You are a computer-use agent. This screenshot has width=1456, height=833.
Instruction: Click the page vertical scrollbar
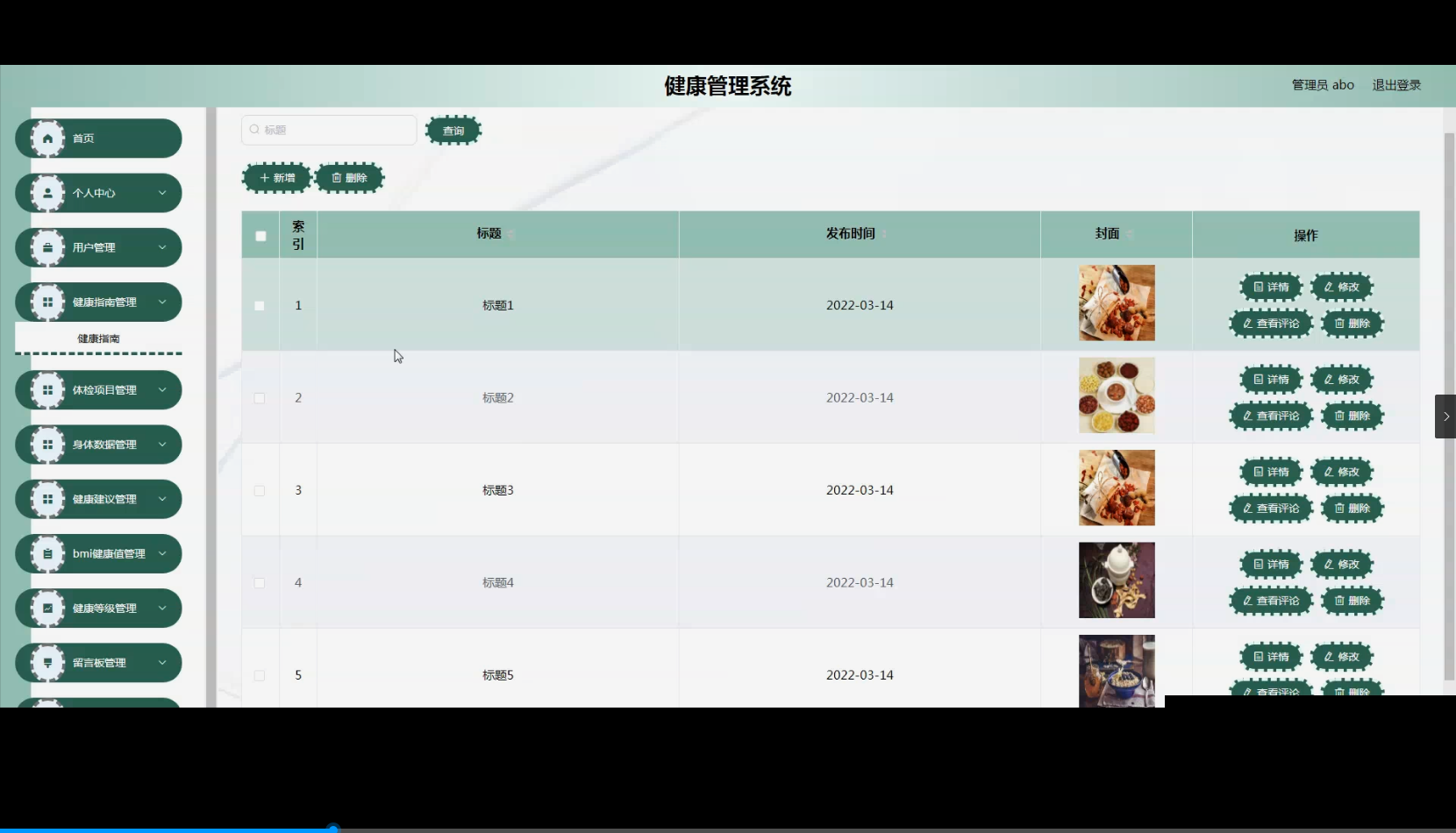(x=1449, y=406)
